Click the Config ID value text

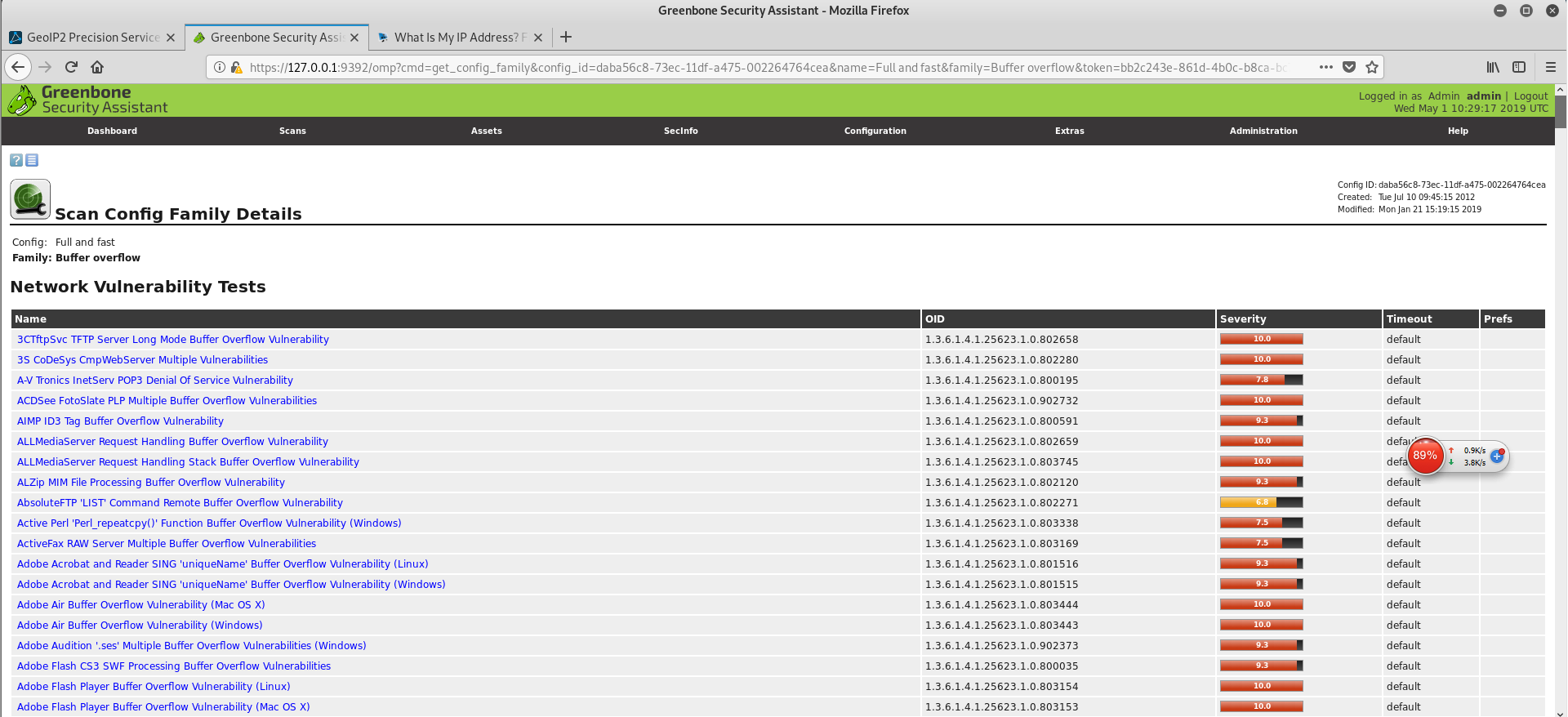click(x=1462, y=185)
